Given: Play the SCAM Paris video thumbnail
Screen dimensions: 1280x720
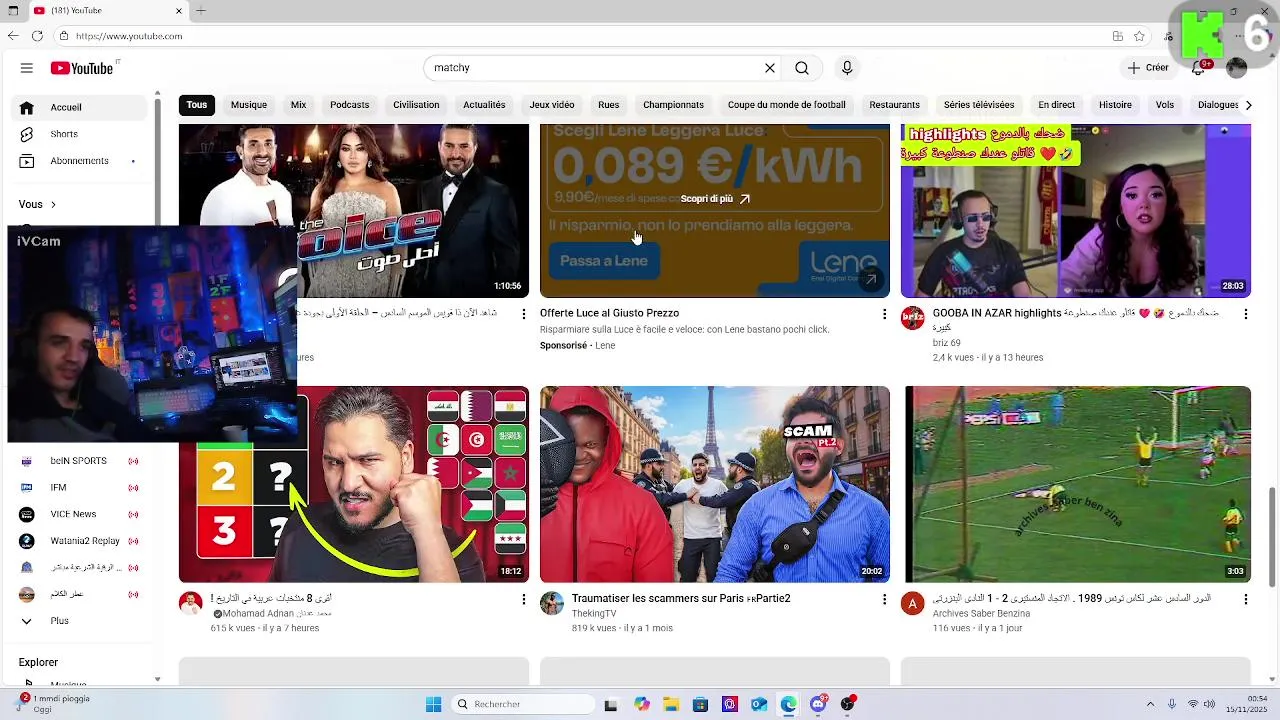Looking at the screenshot, I should (715, 484).
